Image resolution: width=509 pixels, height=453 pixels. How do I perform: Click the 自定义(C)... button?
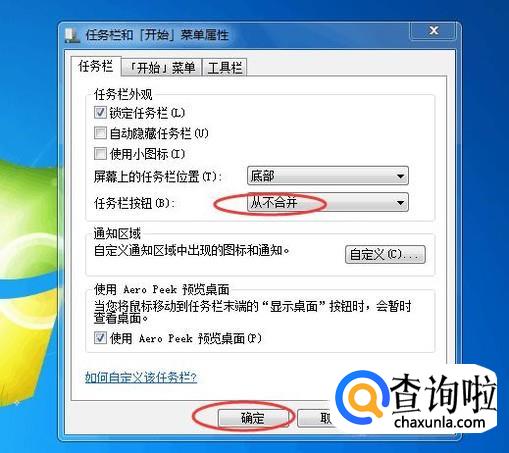[385, 255]
